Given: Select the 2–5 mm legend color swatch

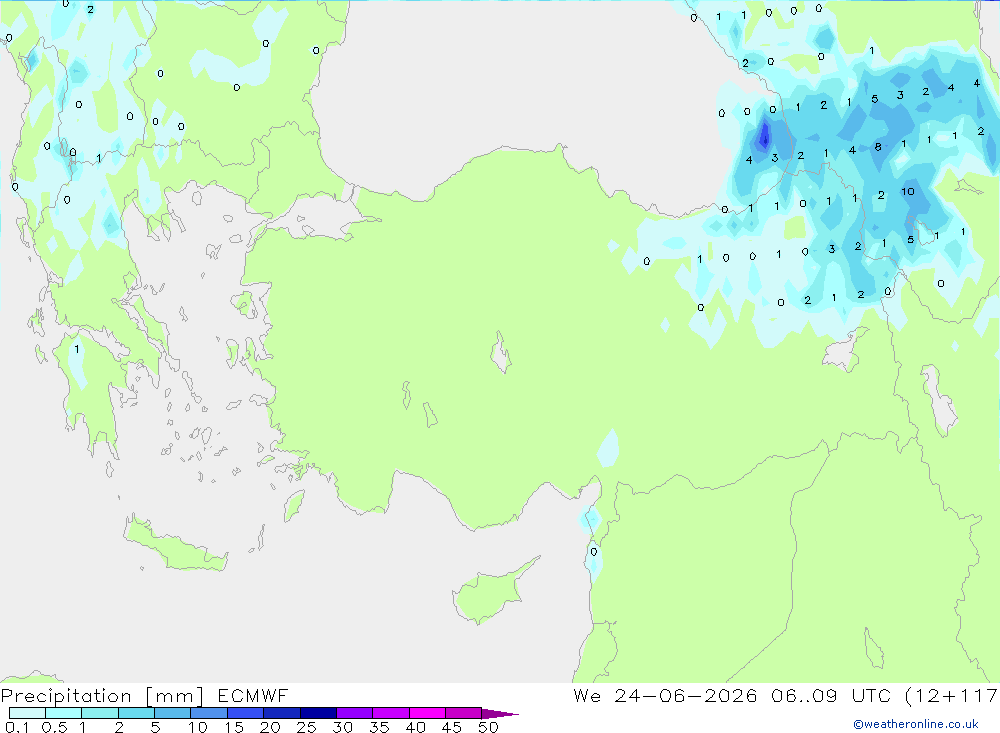Looking at the screenshot, I should click(x=136, y=713).
